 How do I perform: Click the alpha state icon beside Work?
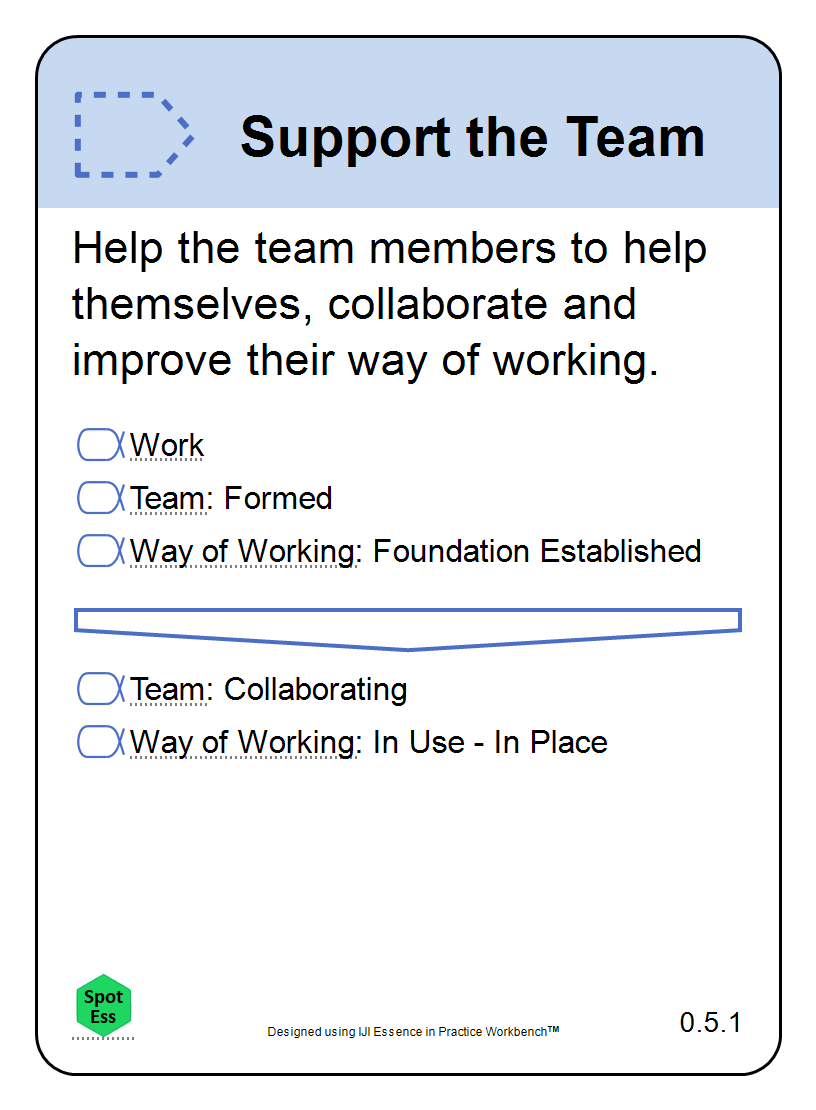coord(101,445)
